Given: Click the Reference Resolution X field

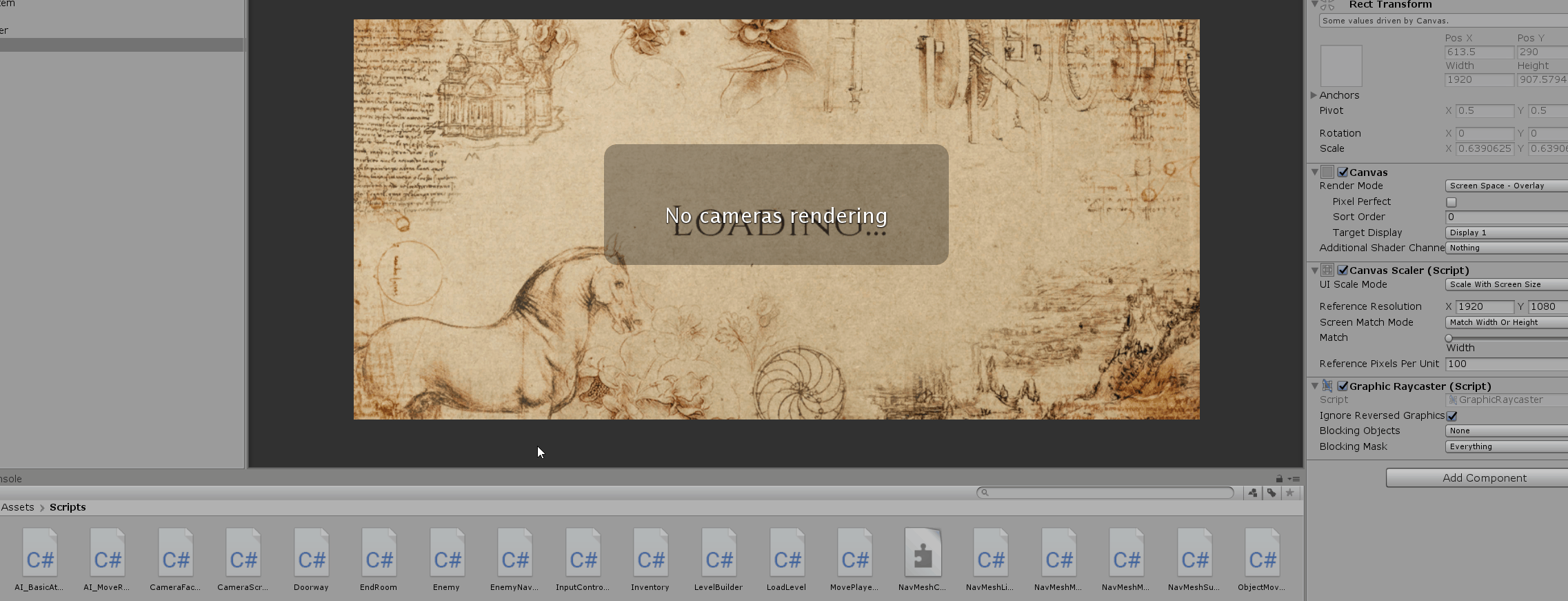Looking at the screenshot, I should pyautogui.click(x=1485, y=306).
